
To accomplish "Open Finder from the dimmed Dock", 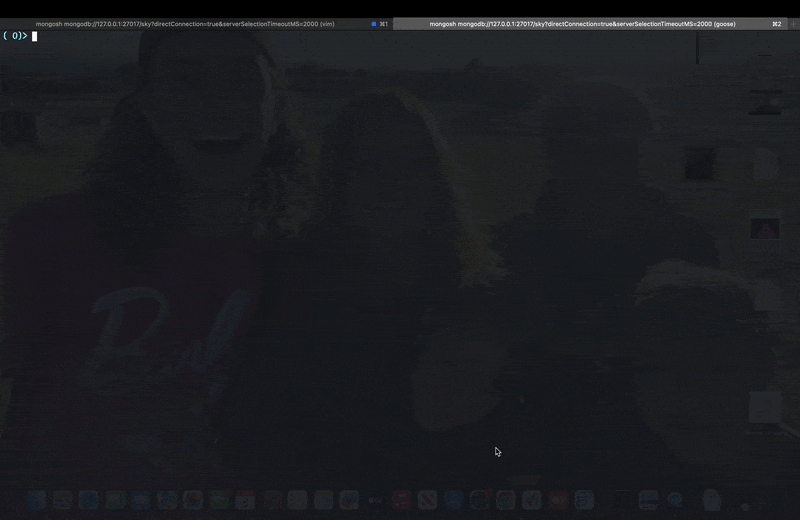I will 36,499.
